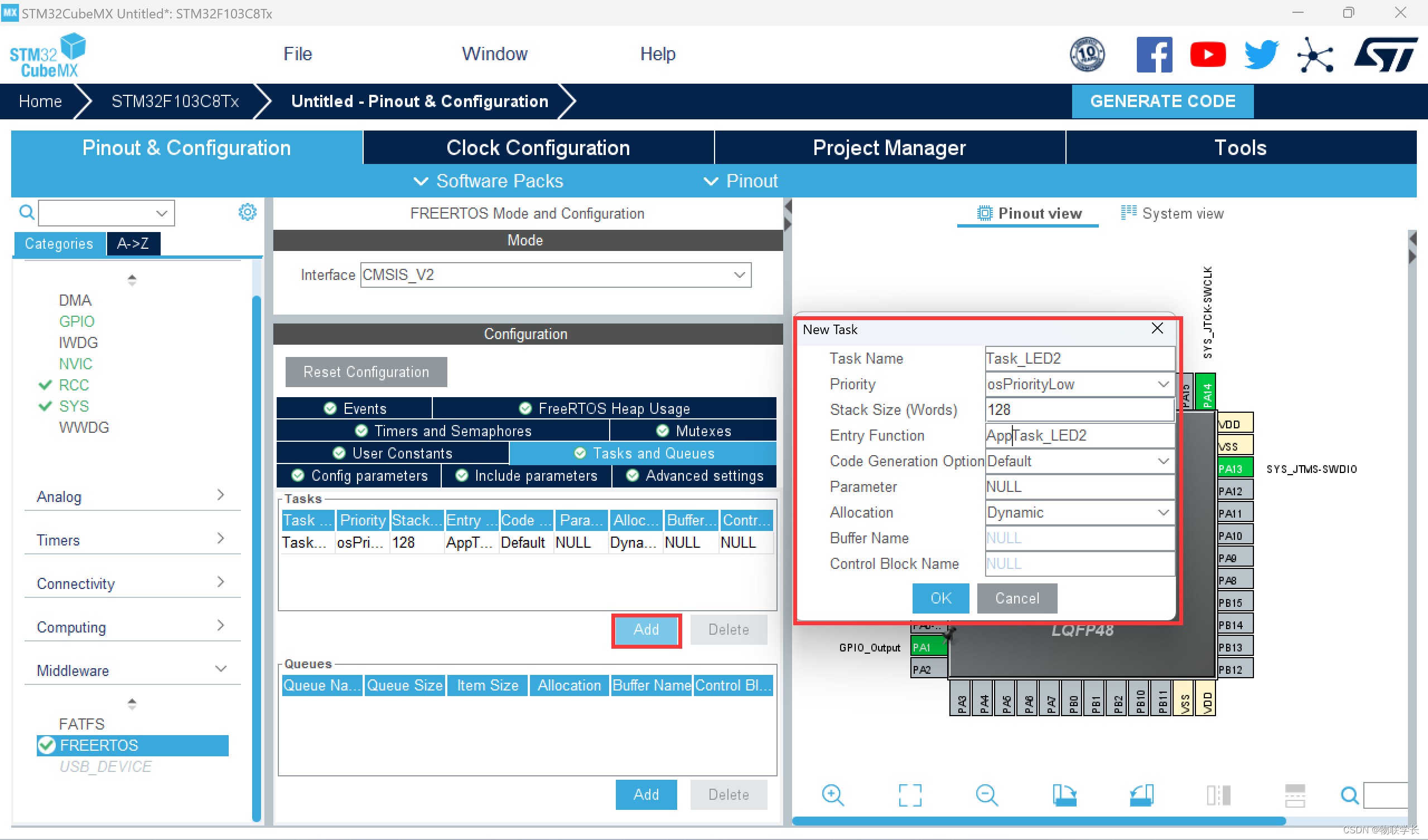
Task: Open the ST YouTube channel icon
Action: 1208,55
